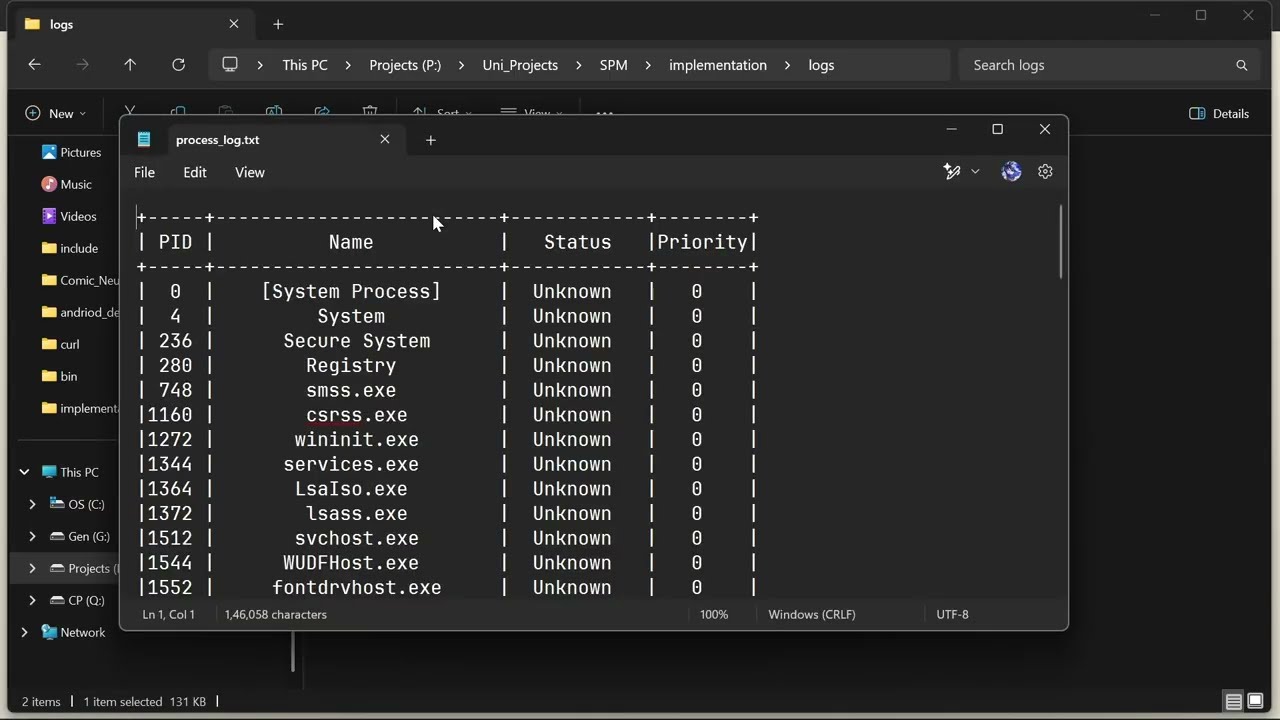Add a new Notepad tab
The width and height of the screenshot is (1280, 720).
[431, 140]
